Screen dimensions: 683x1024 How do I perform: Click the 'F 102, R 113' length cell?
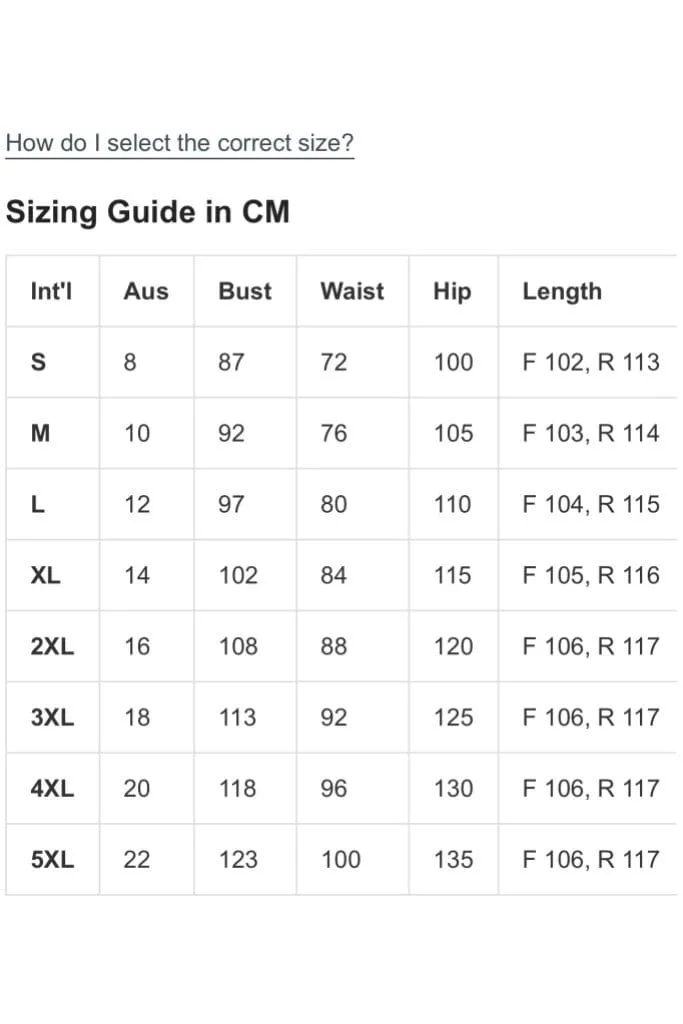591,362
